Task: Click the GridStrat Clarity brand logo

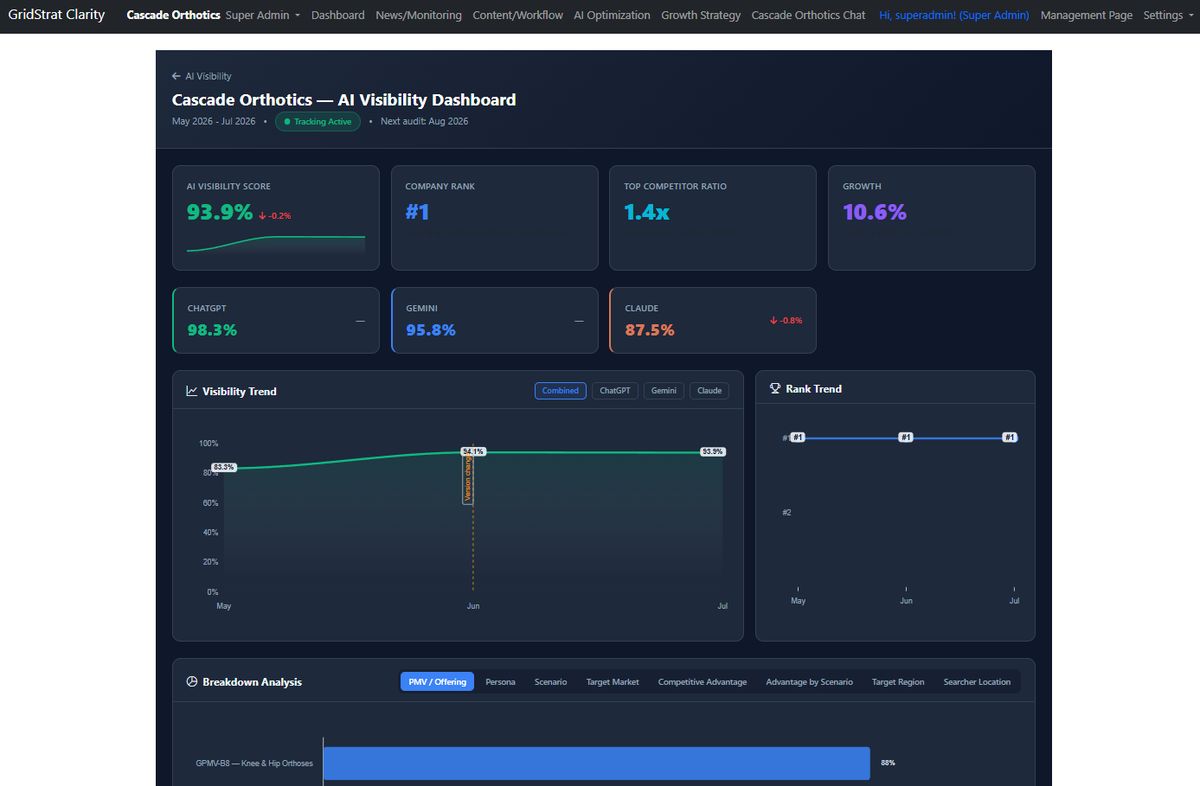Action: click(57, 15)
